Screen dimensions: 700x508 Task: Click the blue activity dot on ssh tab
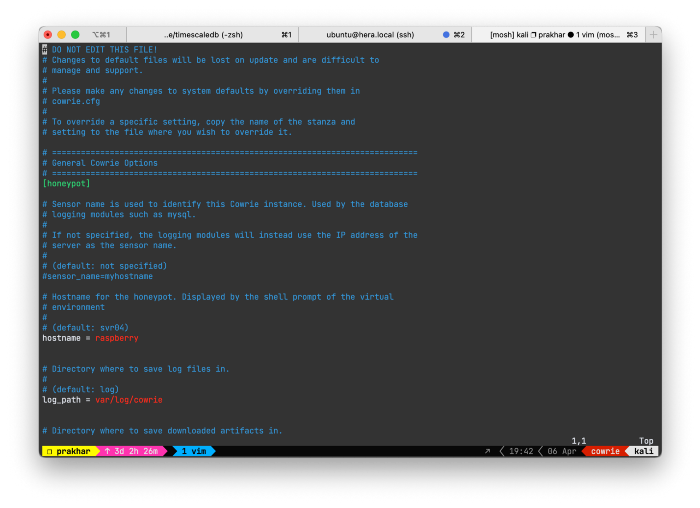tap(446, 35)
